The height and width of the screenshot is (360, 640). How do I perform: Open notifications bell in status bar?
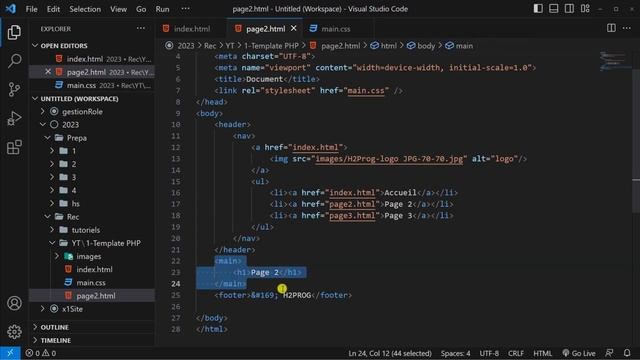[627, 353]
